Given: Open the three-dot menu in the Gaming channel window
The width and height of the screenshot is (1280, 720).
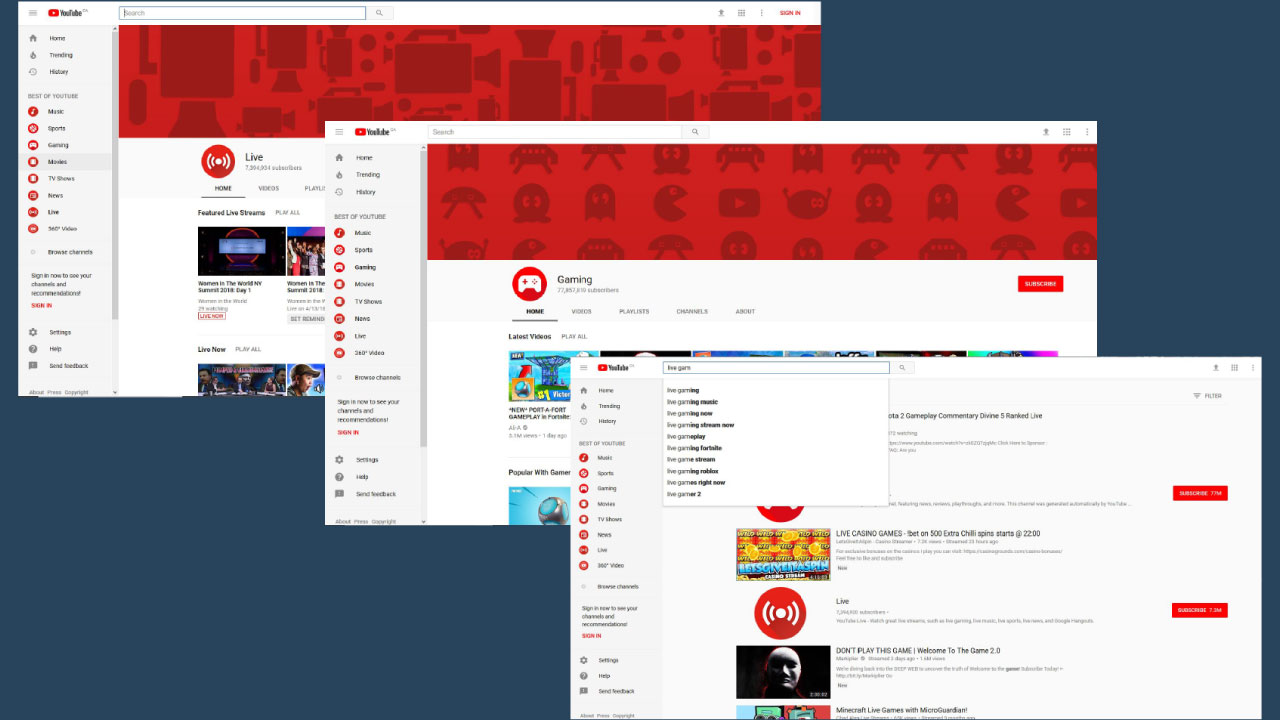Looking at the screenshot, I should [x=1087, y=132].
